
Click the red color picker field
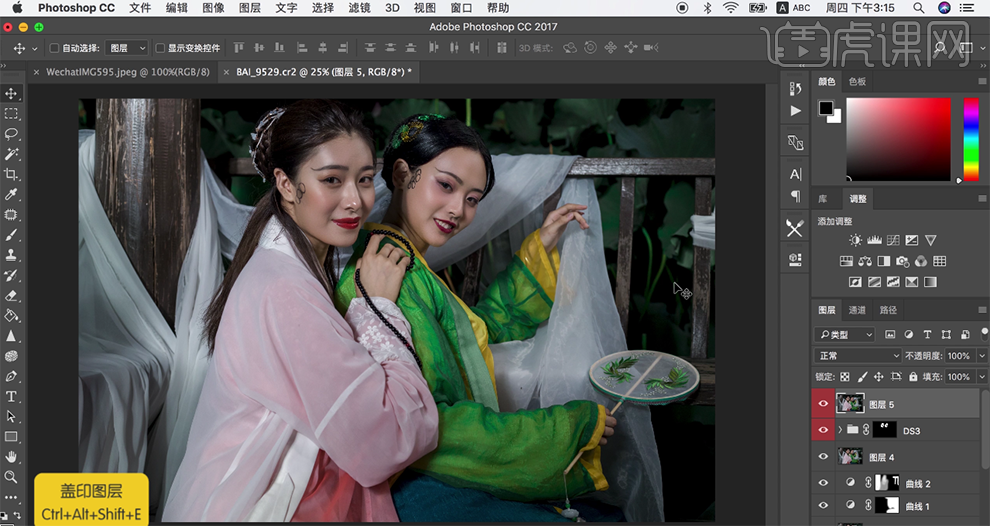click(x=898, y=138)
